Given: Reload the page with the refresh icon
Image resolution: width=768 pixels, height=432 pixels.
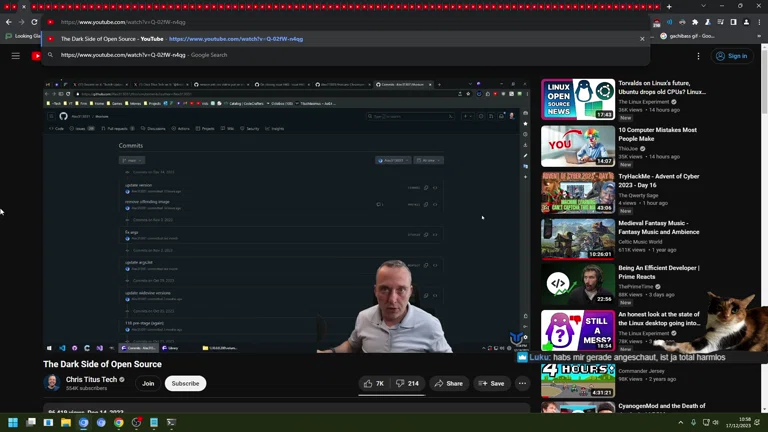Looking at the screenshot, I should point(34,22).
